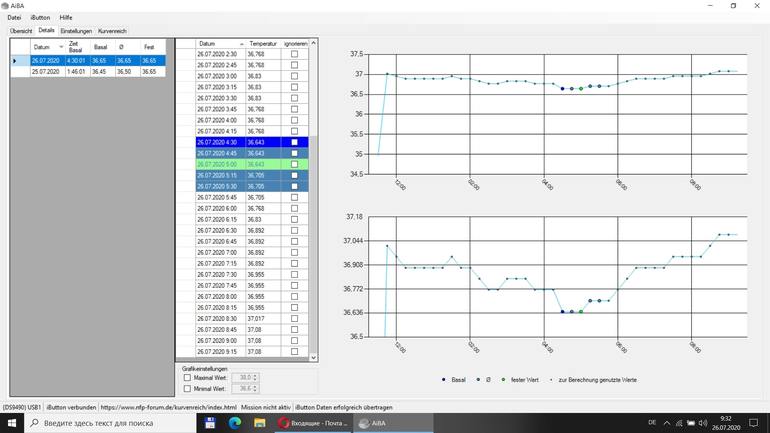The height and width of the screenshot is (433, 770).
Task: Select the 25.07.2020 row in left table
Action: pyautogui.click(x=46, y=72)
